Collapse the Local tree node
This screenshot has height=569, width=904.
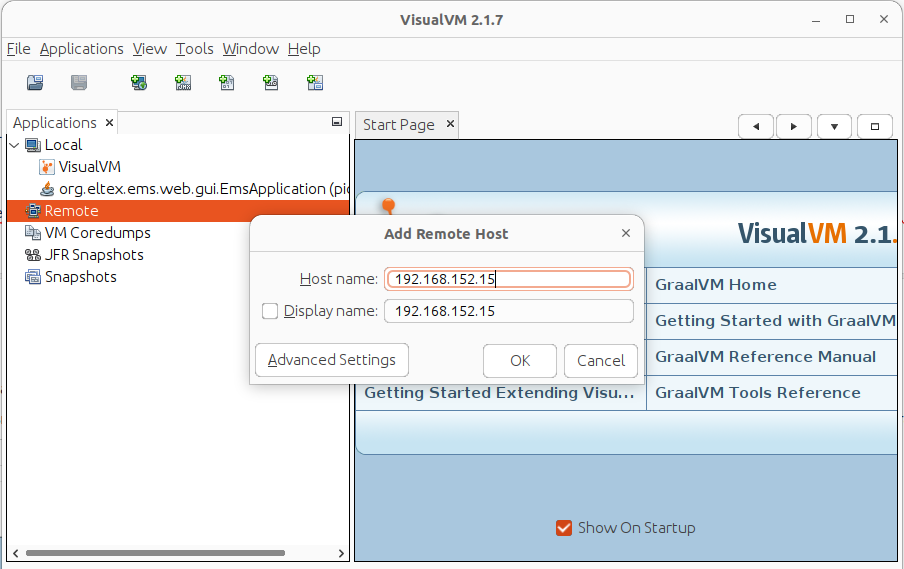(14, 145)
